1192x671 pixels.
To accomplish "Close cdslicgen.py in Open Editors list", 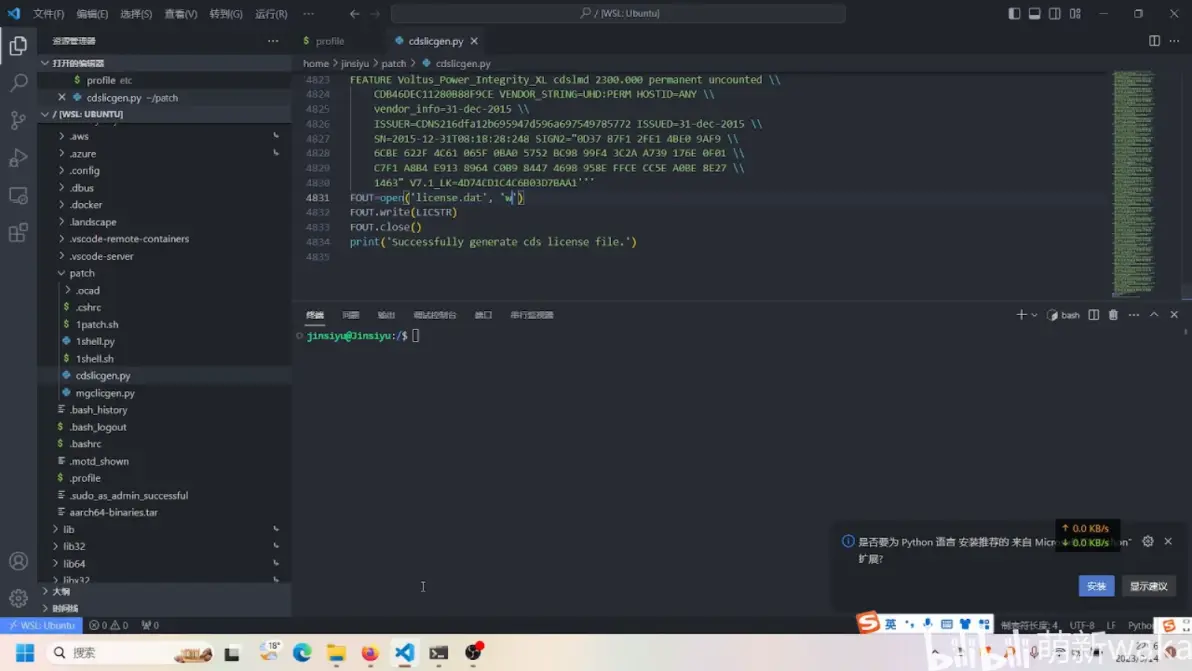I will [x=62, y=97].
